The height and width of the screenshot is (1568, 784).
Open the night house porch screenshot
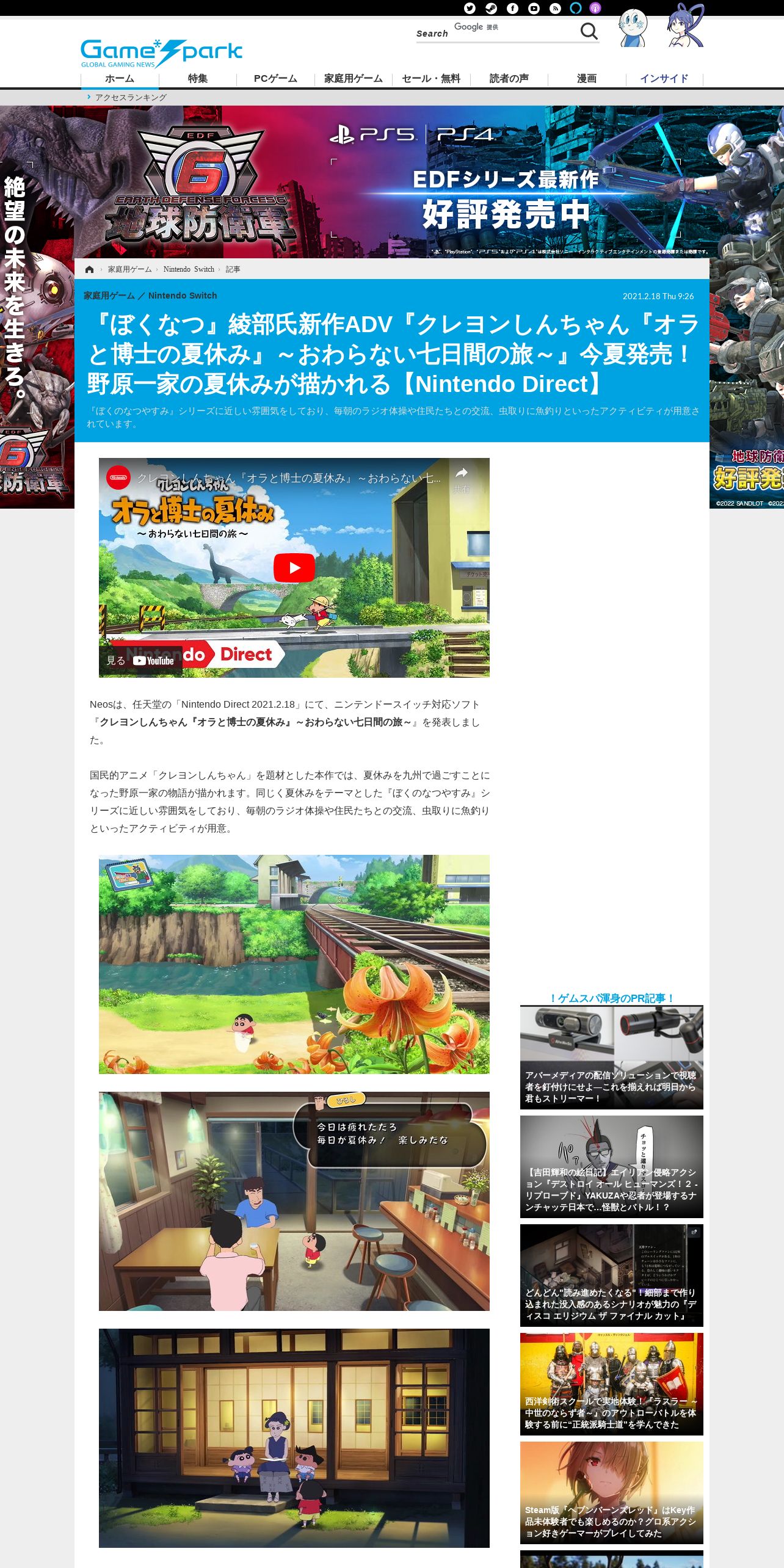point(294,1438)
